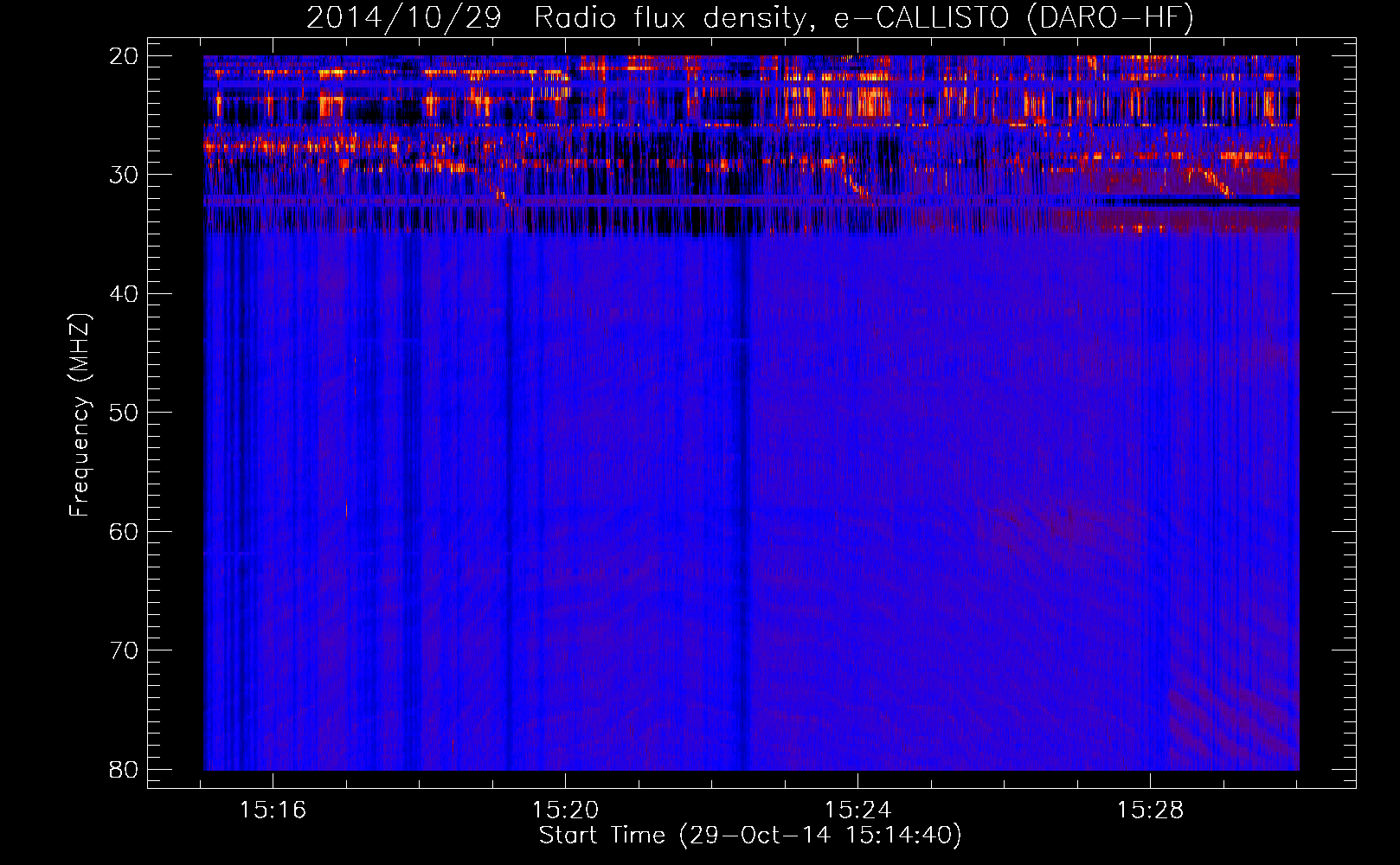Click the 15:16 time tick label
This screenshot has width=1400, height=865.
273,811
